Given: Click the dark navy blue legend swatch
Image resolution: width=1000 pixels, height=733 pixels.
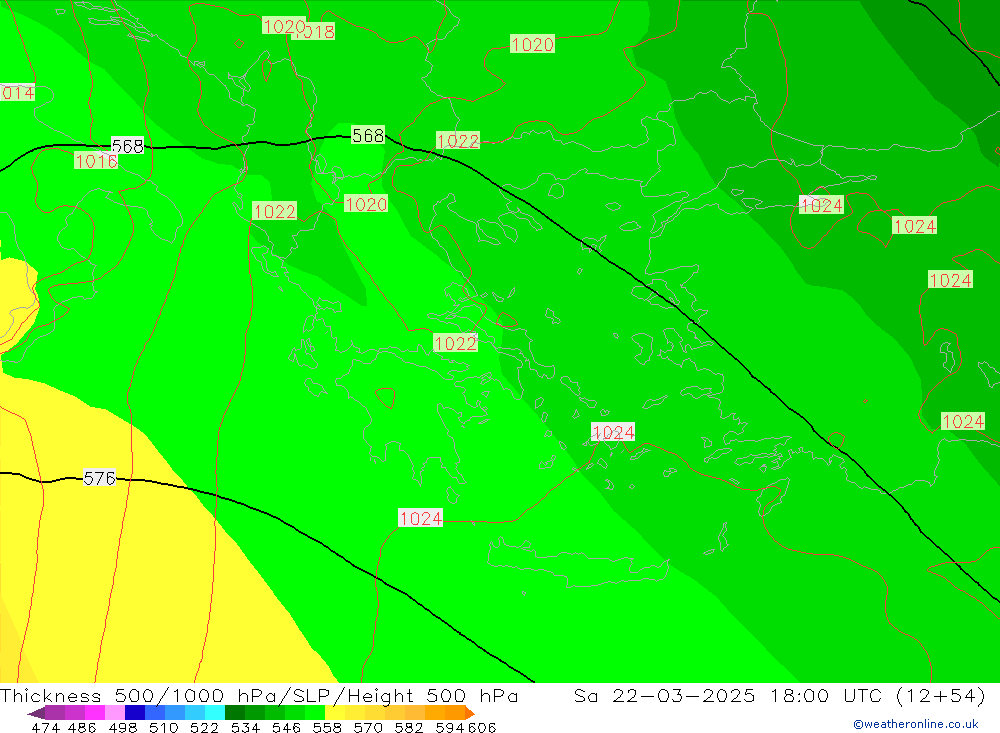Looking at the screenshot, I should coord(135,713).
